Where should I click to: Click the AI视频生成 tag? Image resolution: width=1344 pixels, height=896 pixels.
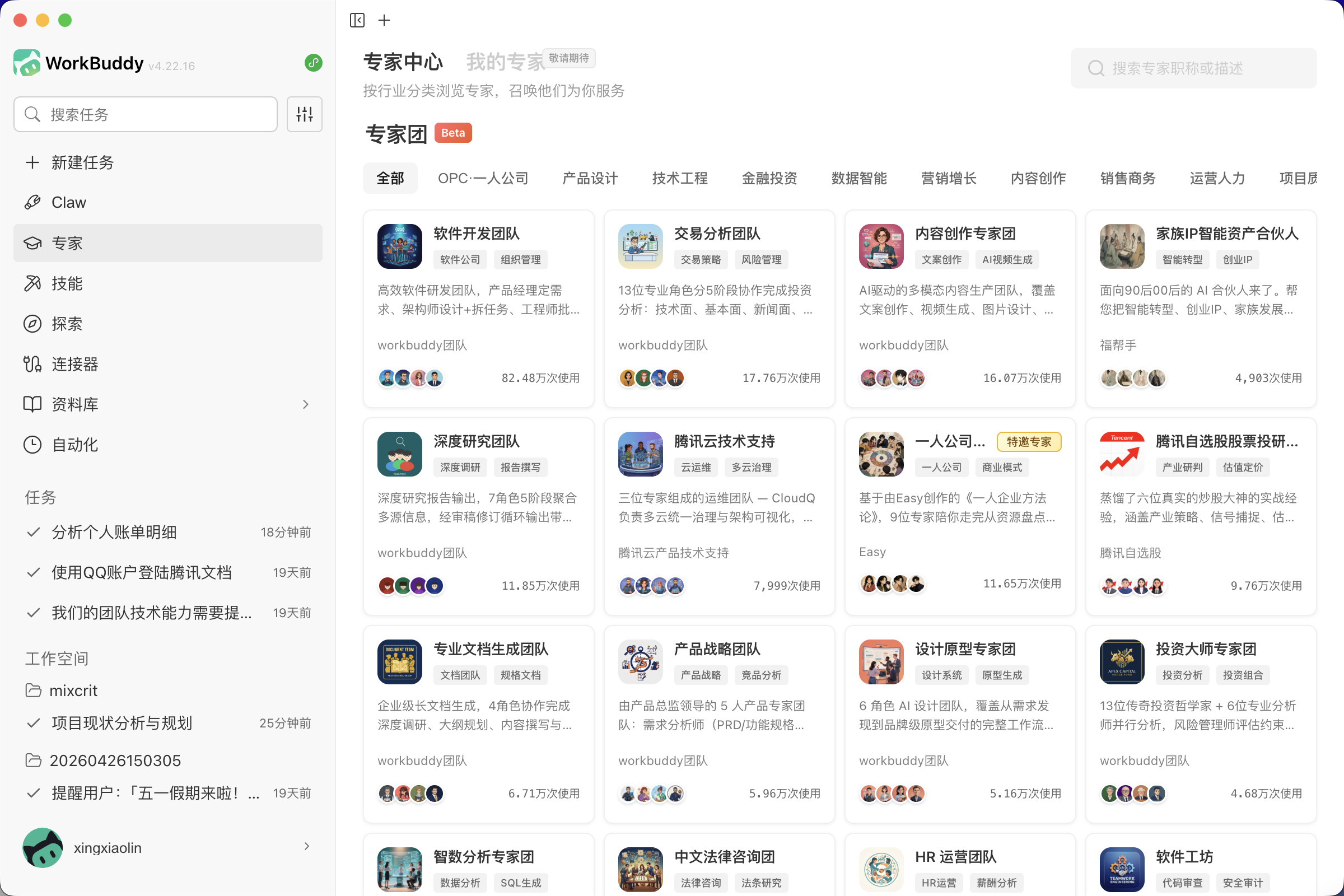click(x=1007, y=259)
